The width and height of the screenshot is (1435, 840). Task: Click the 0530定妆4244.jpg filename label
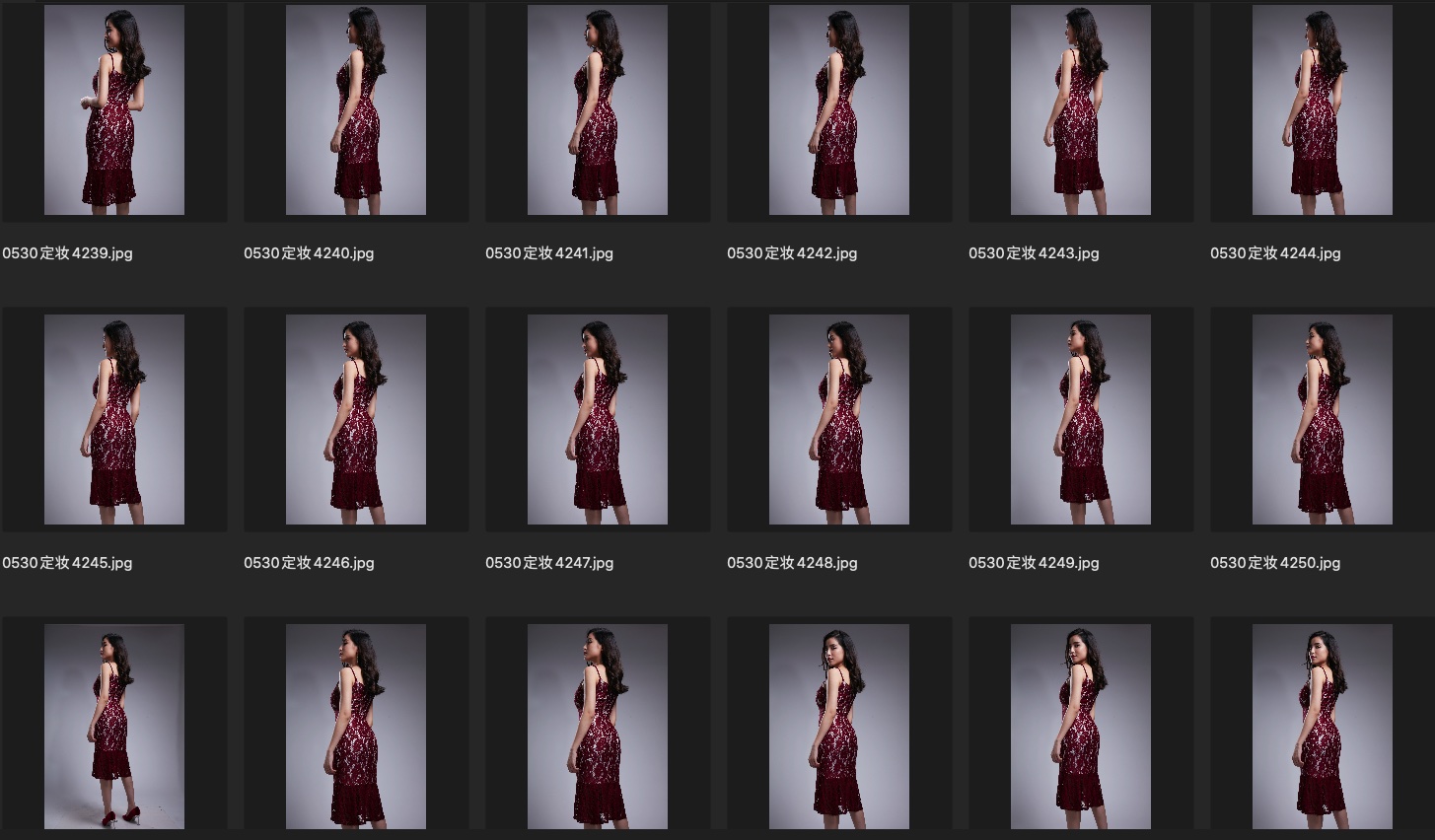point(1275,253)
